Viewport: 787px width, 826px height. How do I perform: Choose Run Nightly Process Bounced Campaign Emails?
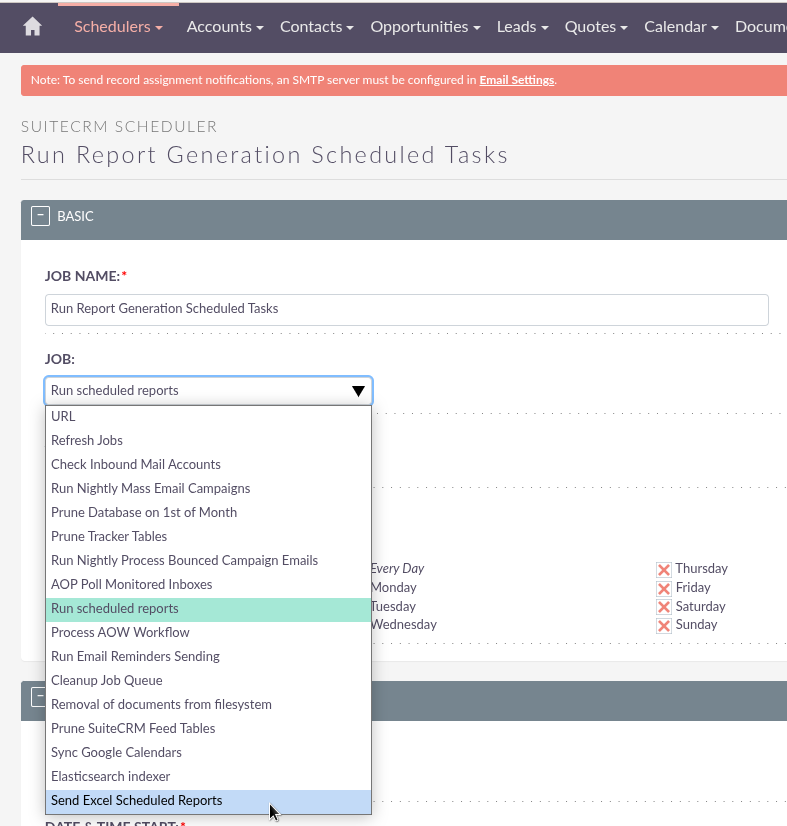coord(208,560)
